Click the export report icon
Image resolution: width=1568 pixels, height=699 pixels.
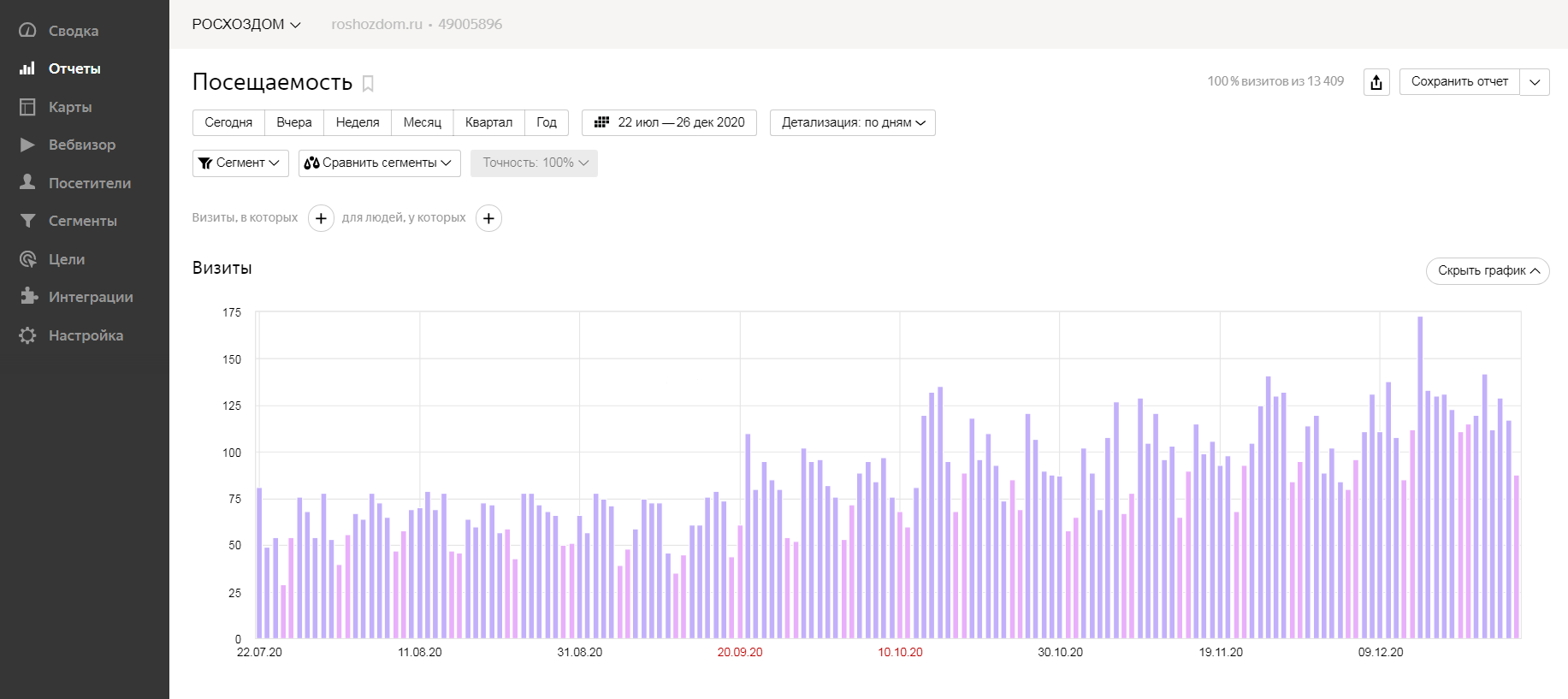pos(1376,82)
